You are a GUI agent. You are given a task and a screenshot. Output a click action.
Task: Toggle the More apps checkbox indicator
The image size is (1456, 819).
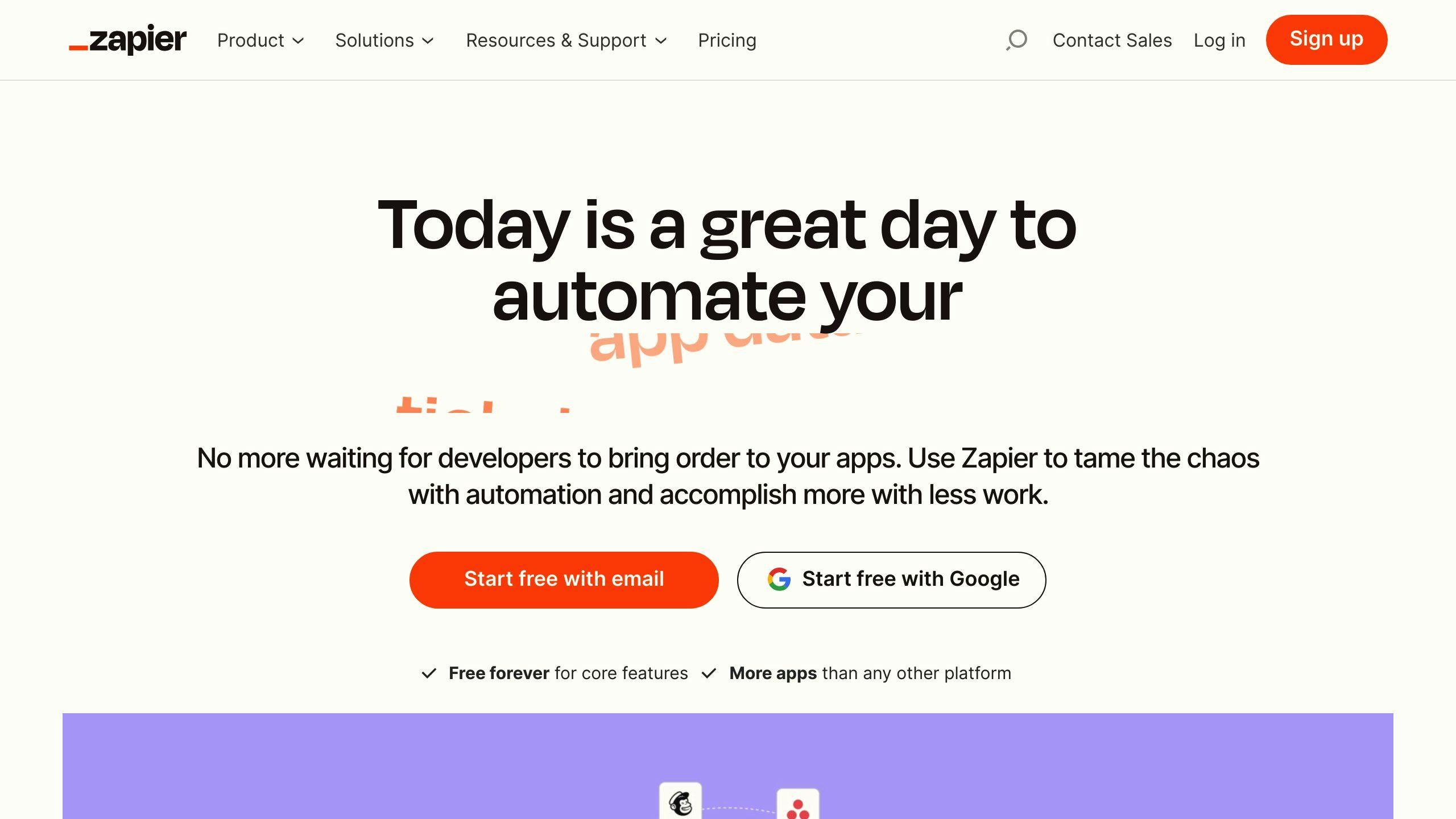(711, 673)
